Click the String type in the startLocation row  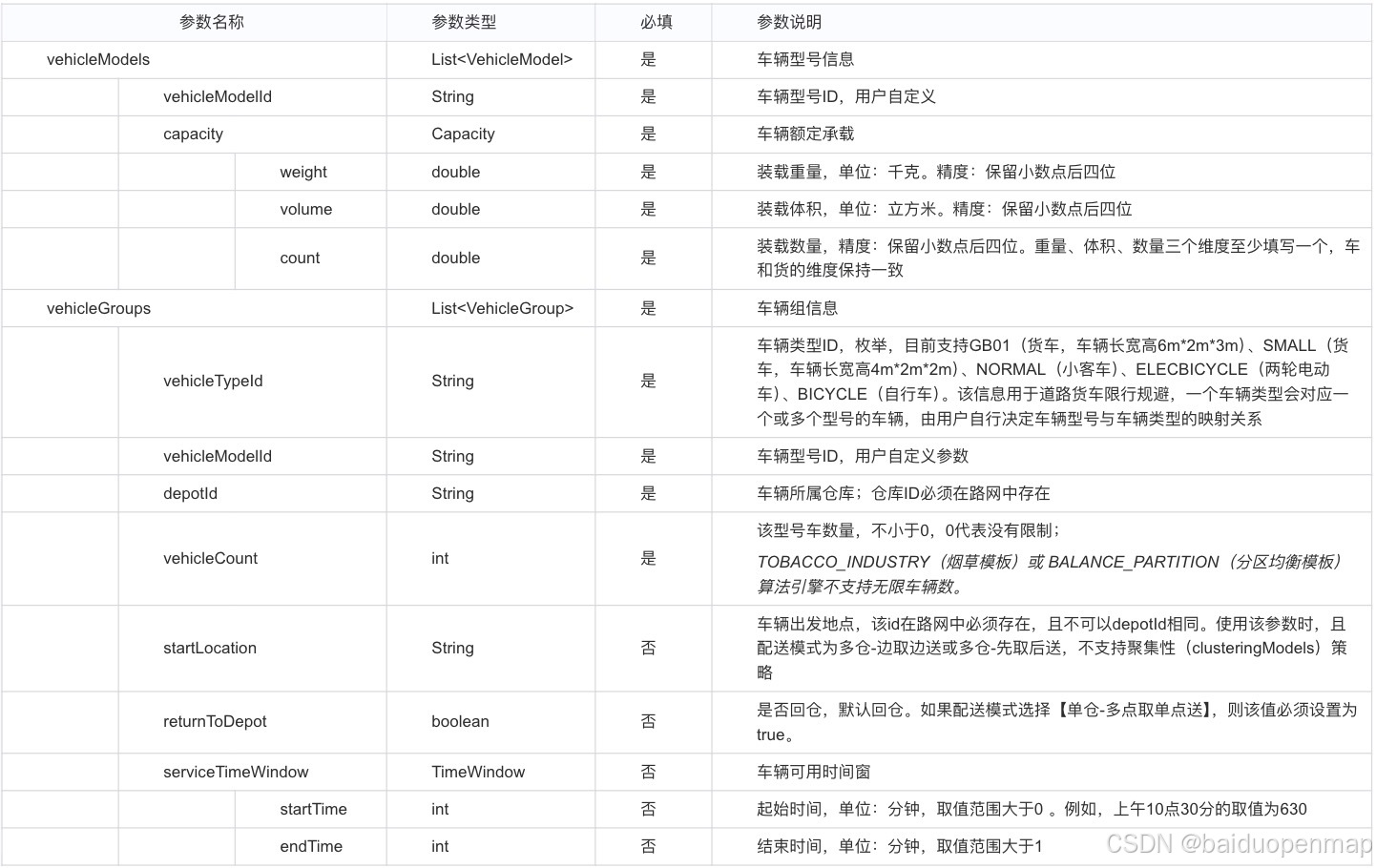(x=452, y=648)
